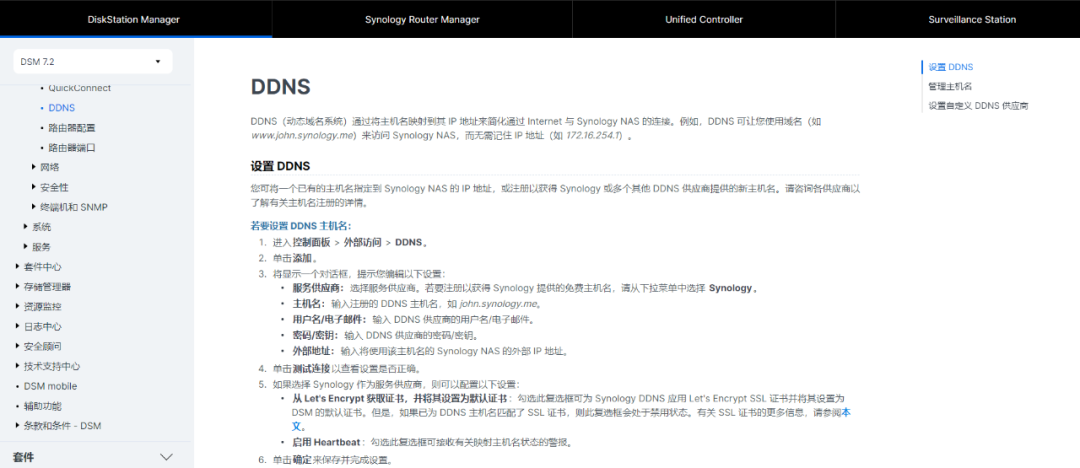Click the 安全性 sidebar label

54,187
